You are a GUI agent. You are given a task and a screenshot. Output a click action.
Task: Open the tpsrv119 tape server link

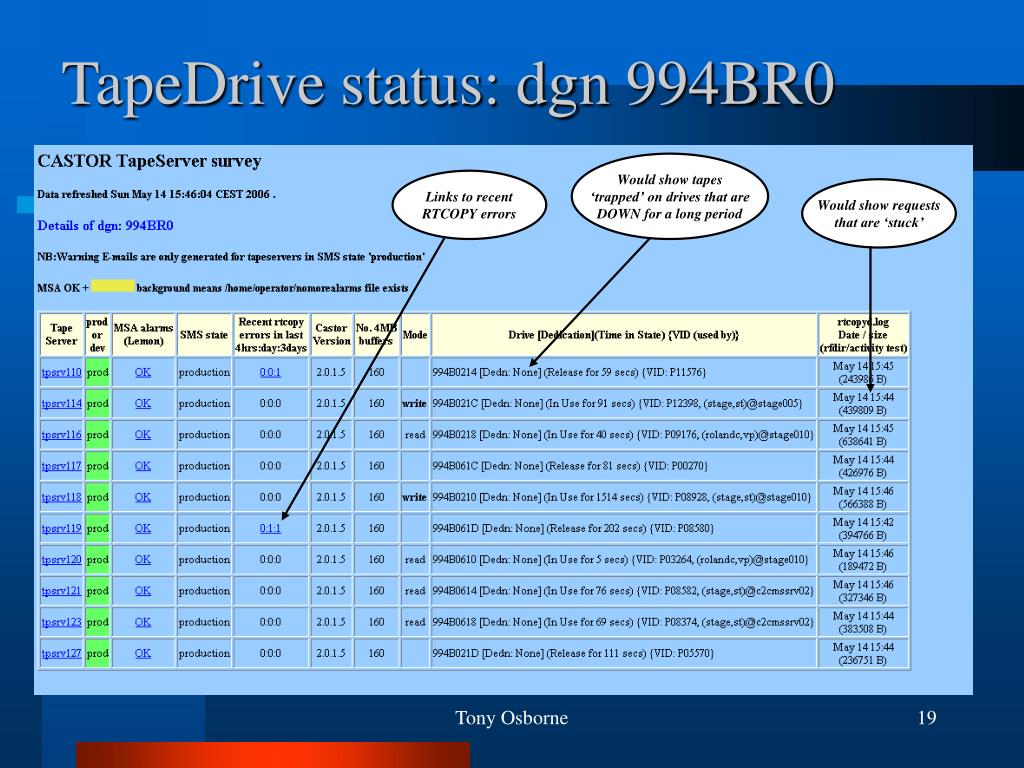click(x=61, y=528)
